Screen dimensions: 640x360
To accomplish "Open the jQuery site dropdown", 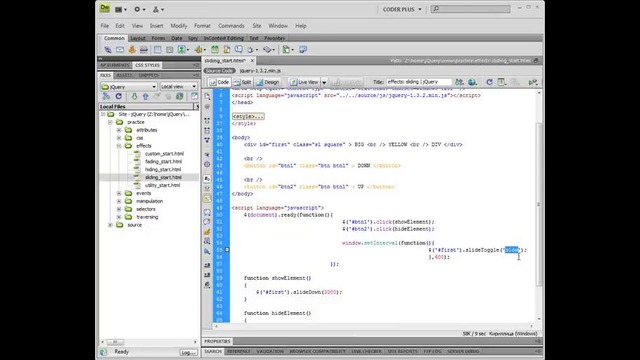I will click(x=129, y=87).
